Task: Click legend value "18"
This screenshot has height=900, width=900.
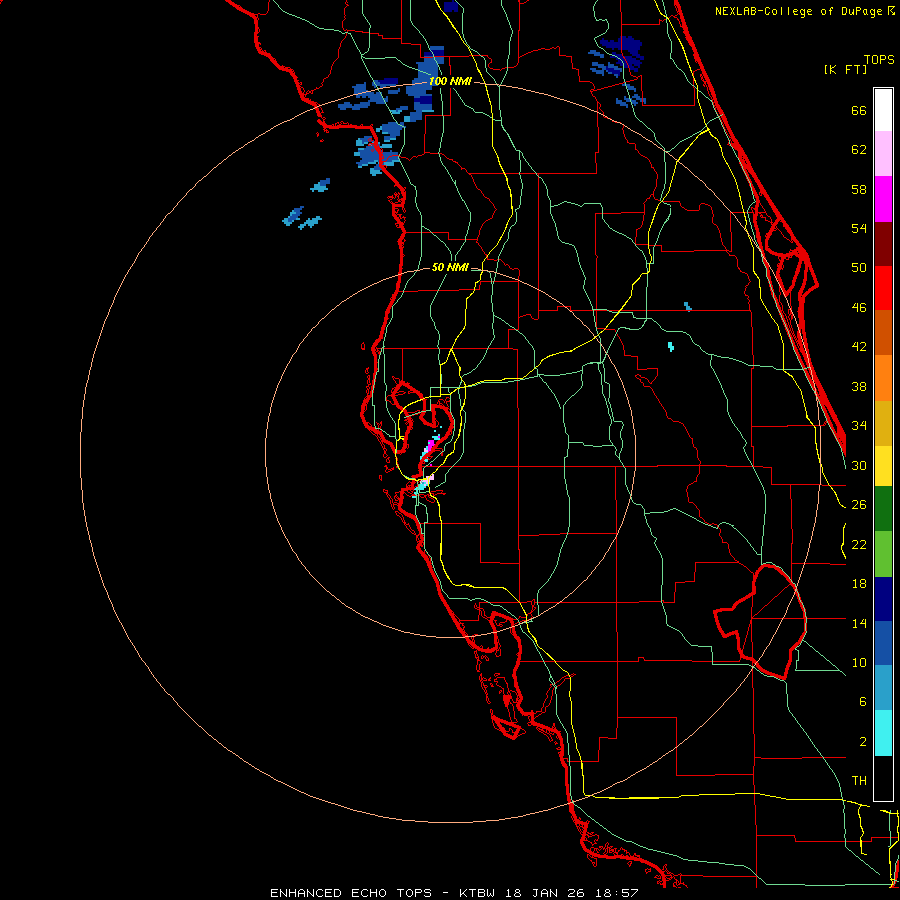Action: pyautogui.click(x=859, y=584)
